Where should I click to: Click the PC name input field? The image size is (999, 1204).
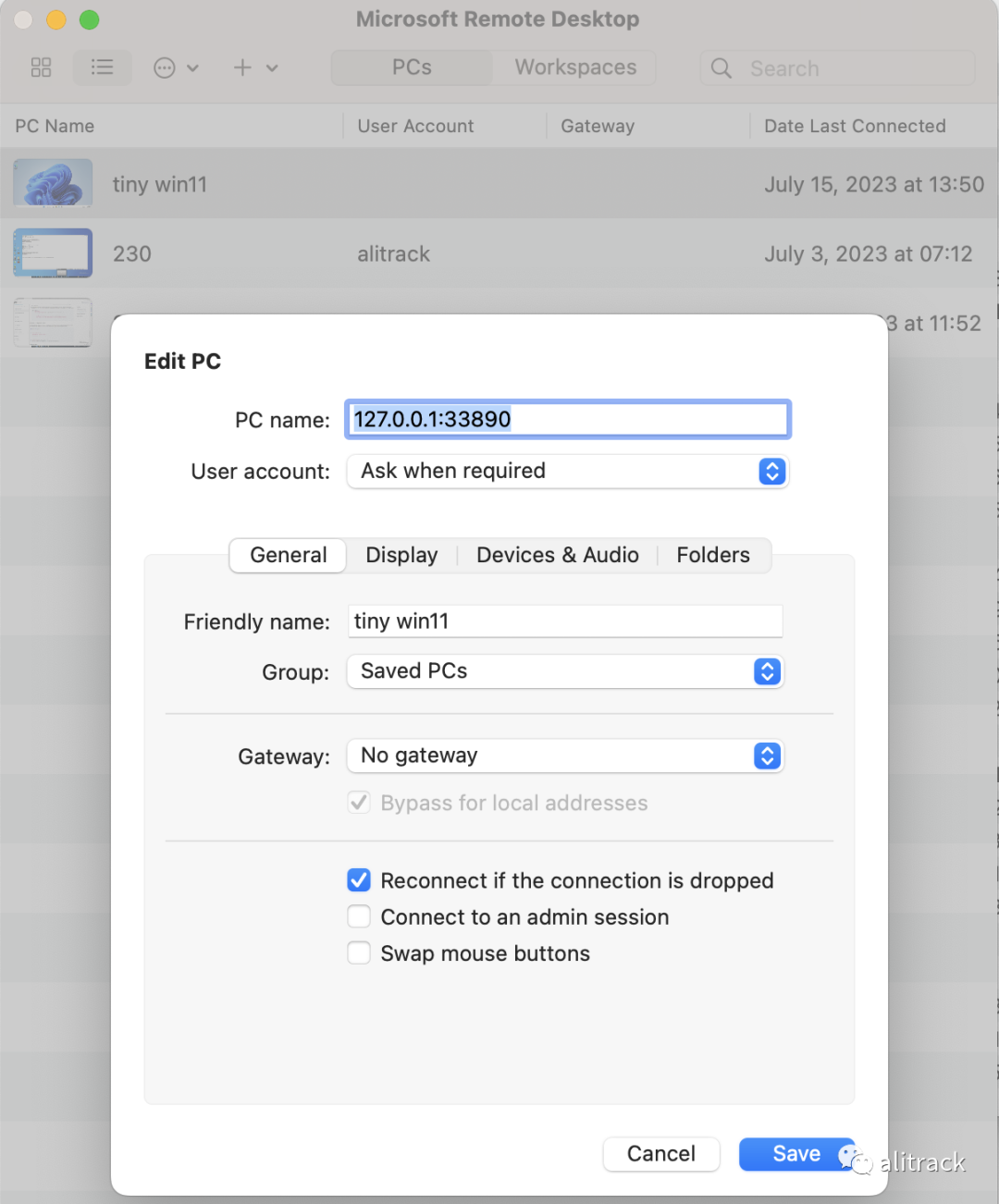568,419
